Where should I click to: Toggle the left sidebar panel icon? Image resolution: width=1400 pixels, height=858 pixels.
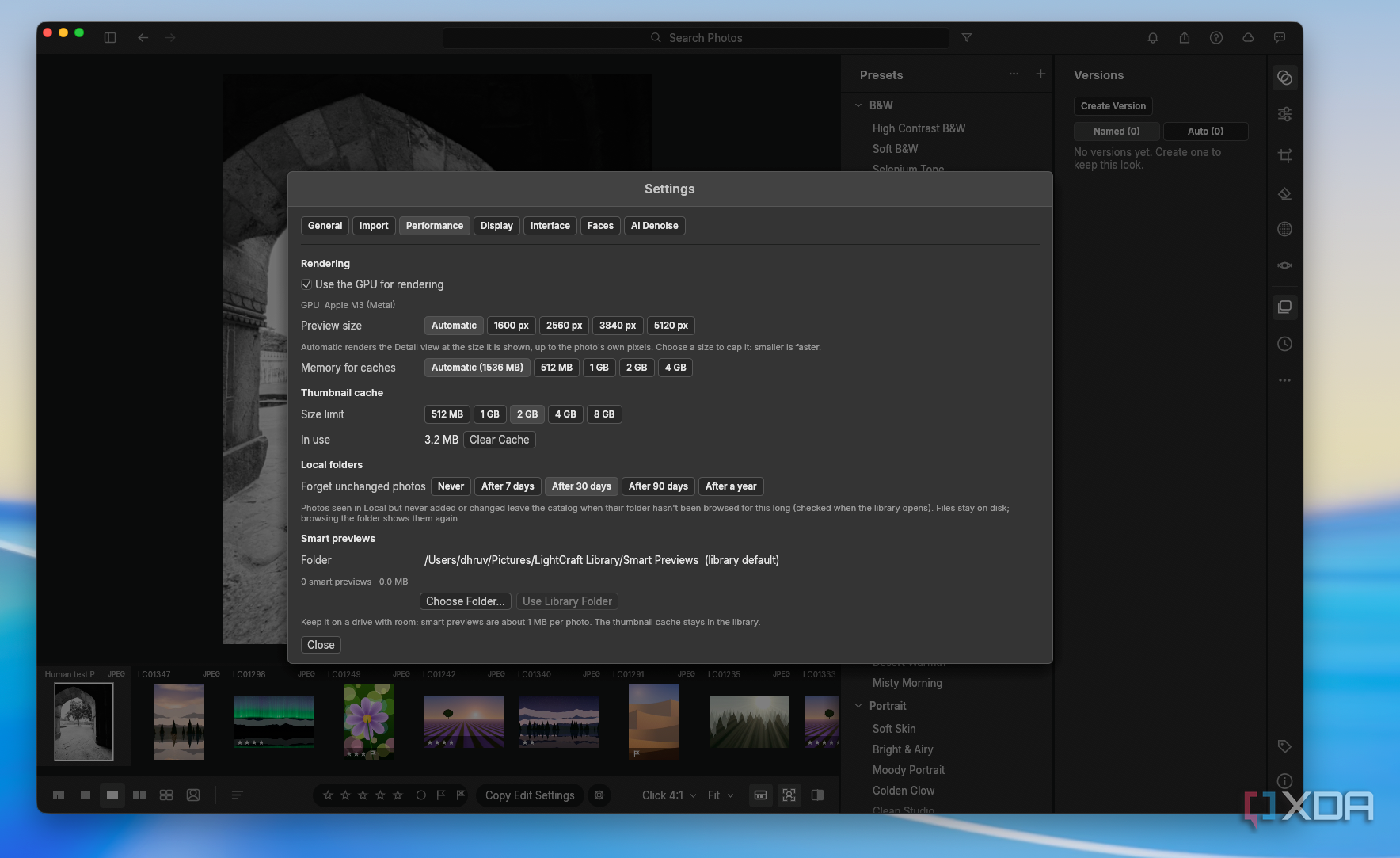pyautogui.click(x=110, y=38)
